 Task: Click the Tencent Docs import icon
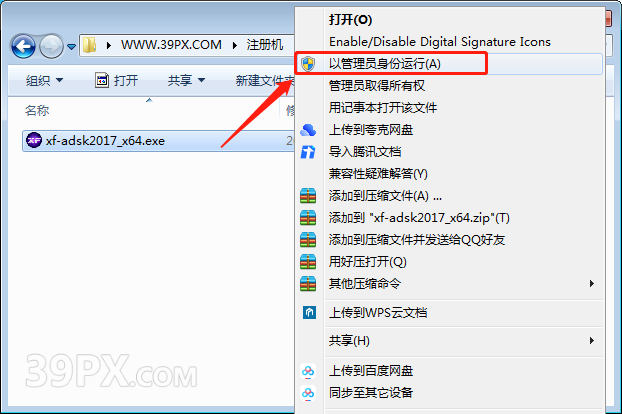308,152
